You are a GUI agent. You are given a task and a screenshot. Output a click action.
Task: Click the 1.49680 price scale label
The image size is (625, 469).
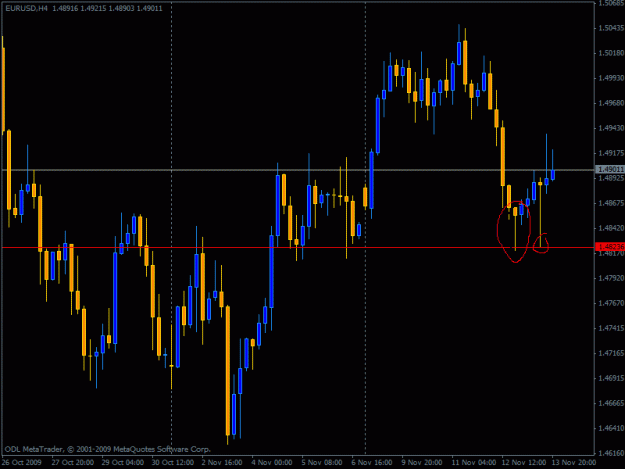pyautogui.click(x=611, y=103)
